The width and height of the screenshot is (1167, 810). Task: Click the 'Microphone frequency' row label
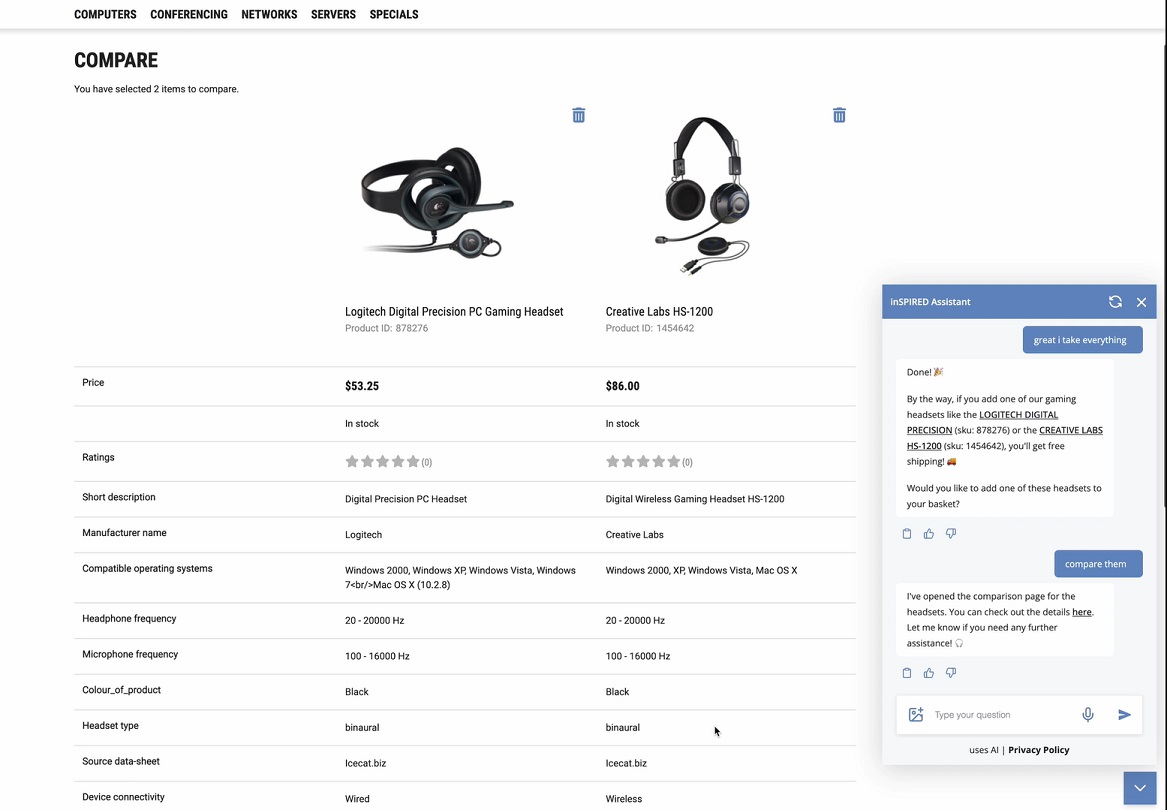(x=130, y=654)
